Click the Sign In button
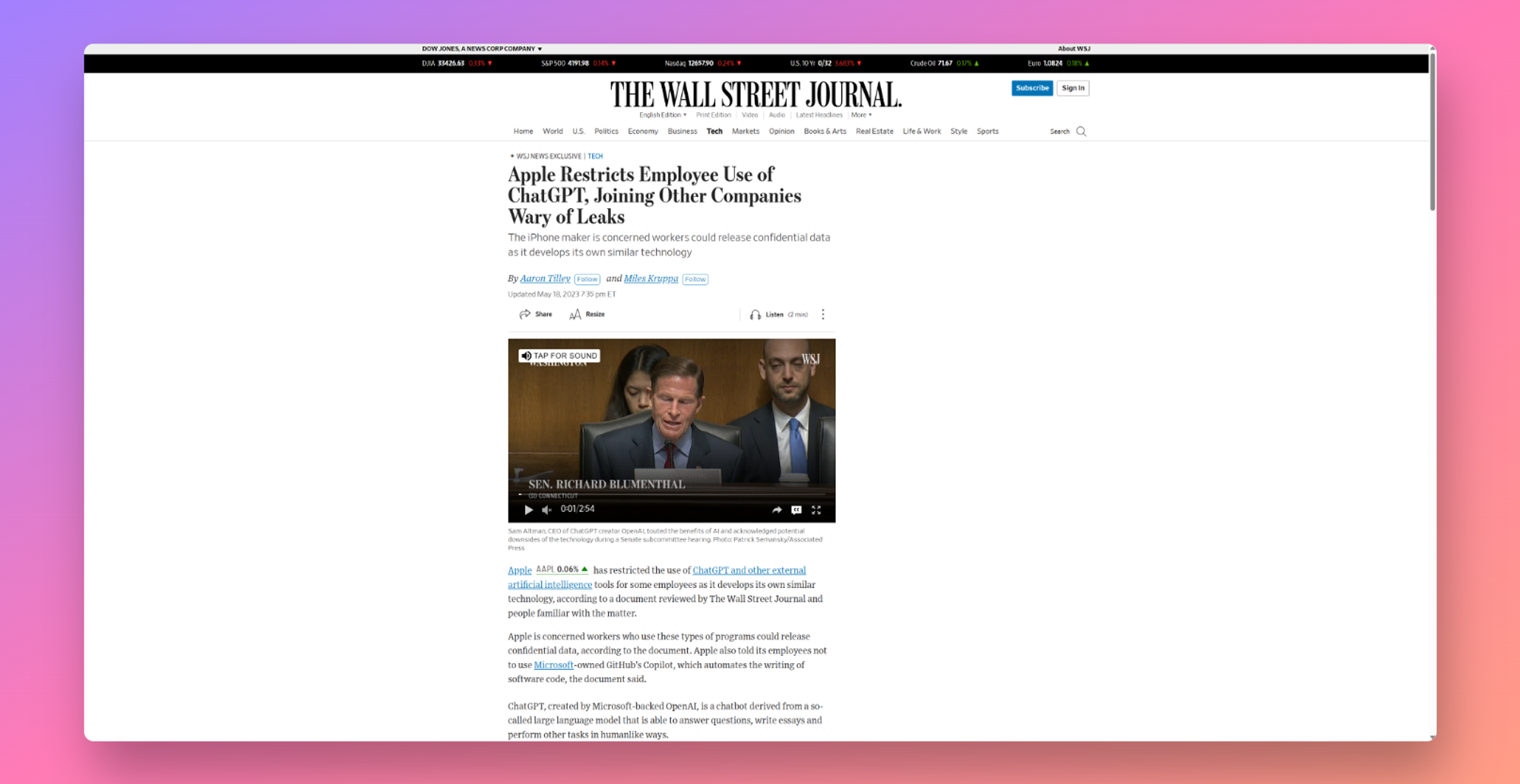 pos(1072,88)
